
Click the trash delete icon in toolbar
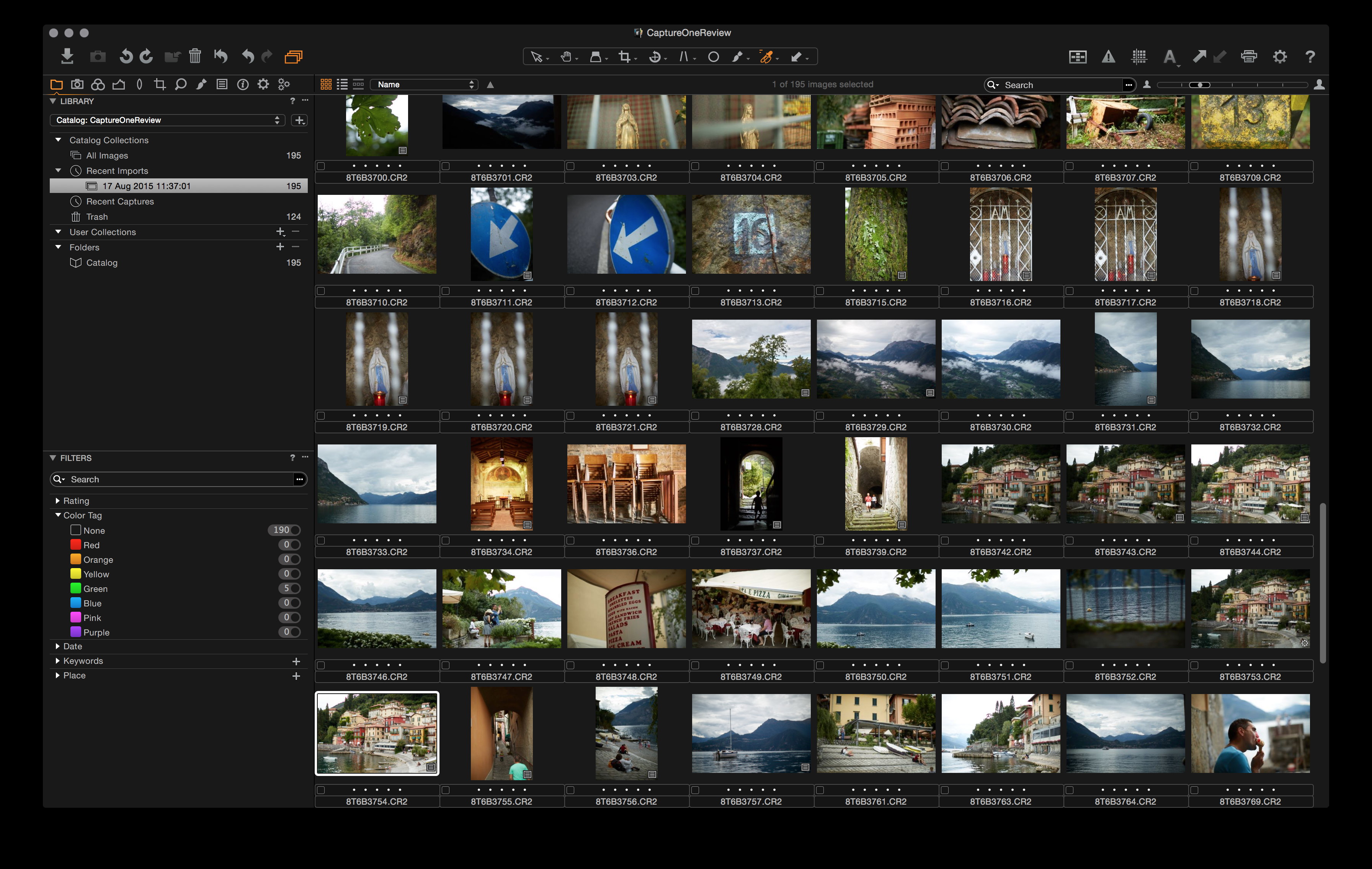click(195, 56)
